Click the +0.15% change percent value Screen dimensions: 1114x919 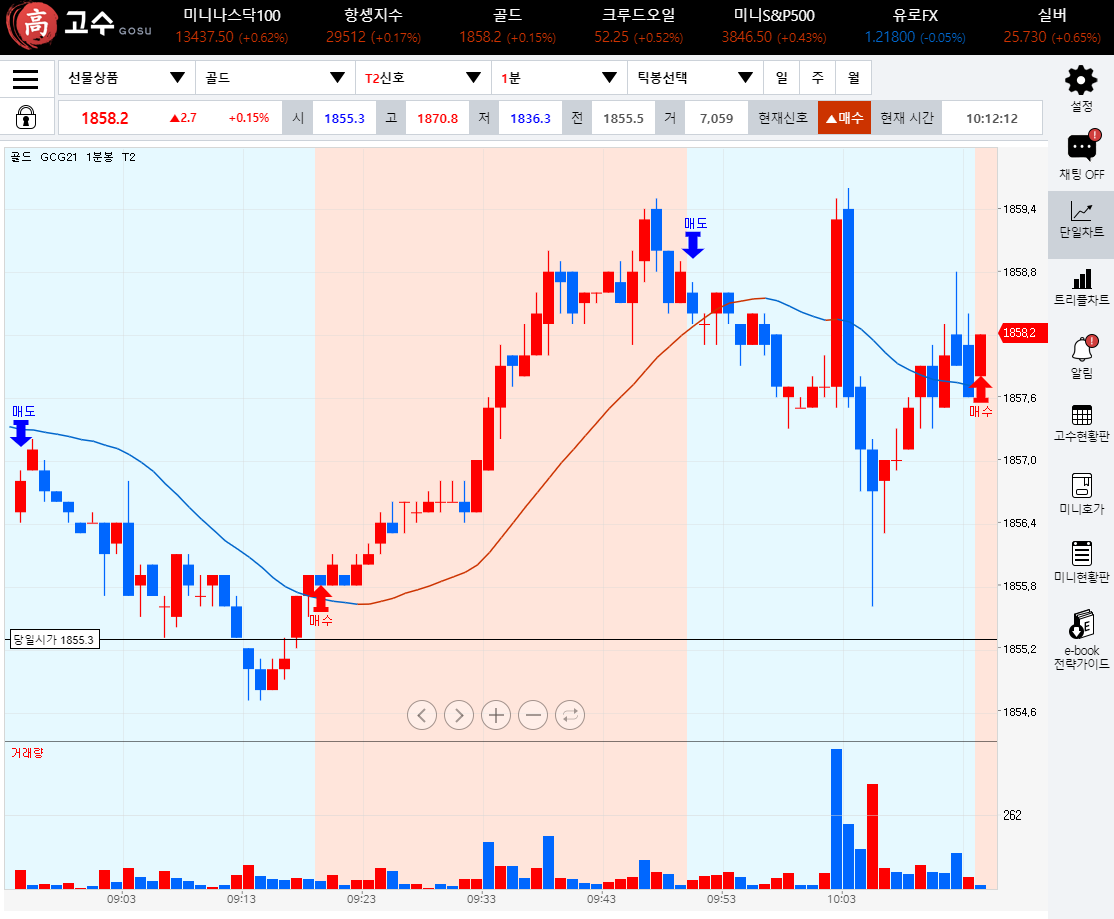click(249, 118)
